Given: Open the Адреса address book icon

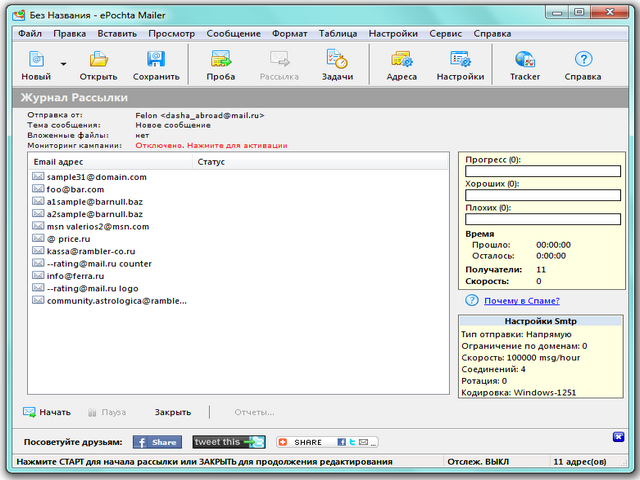Looking at the screenshot, I should point(402,60).
